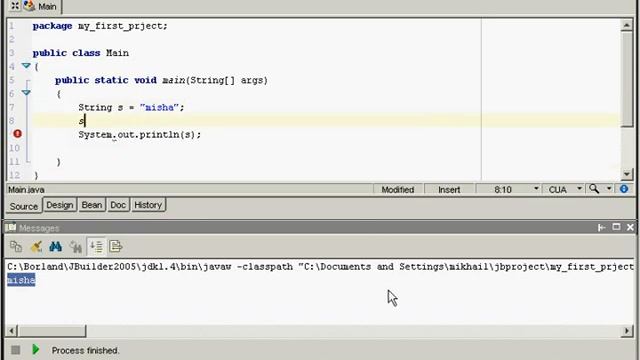Click the word wrap page icon in Messages
The height and width of the screenshot is (360, 640).
point(116,247)
